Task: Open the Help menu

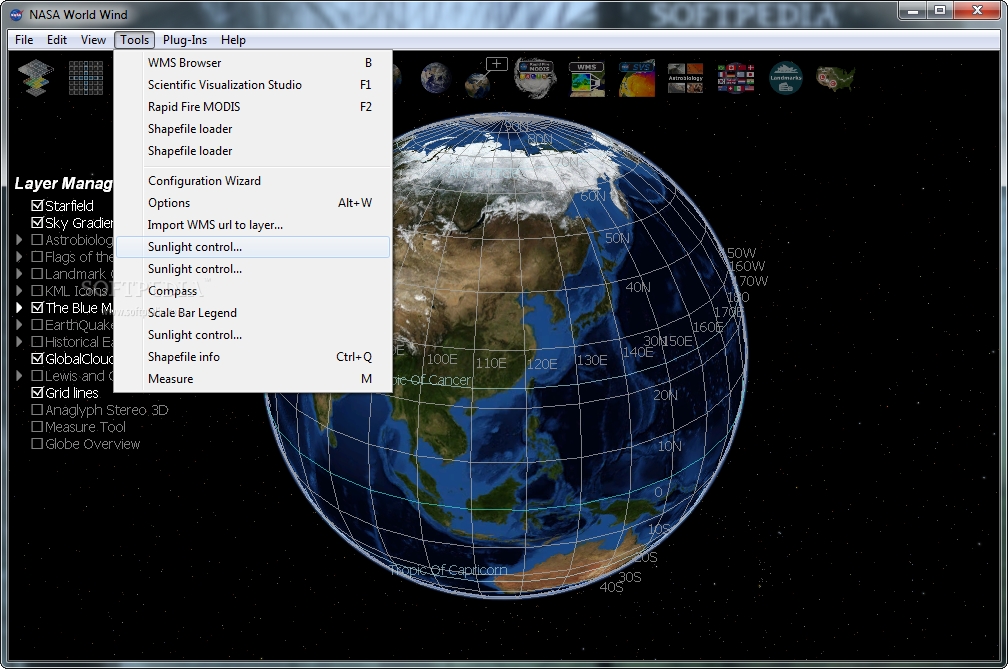Action: coord(233,40)
